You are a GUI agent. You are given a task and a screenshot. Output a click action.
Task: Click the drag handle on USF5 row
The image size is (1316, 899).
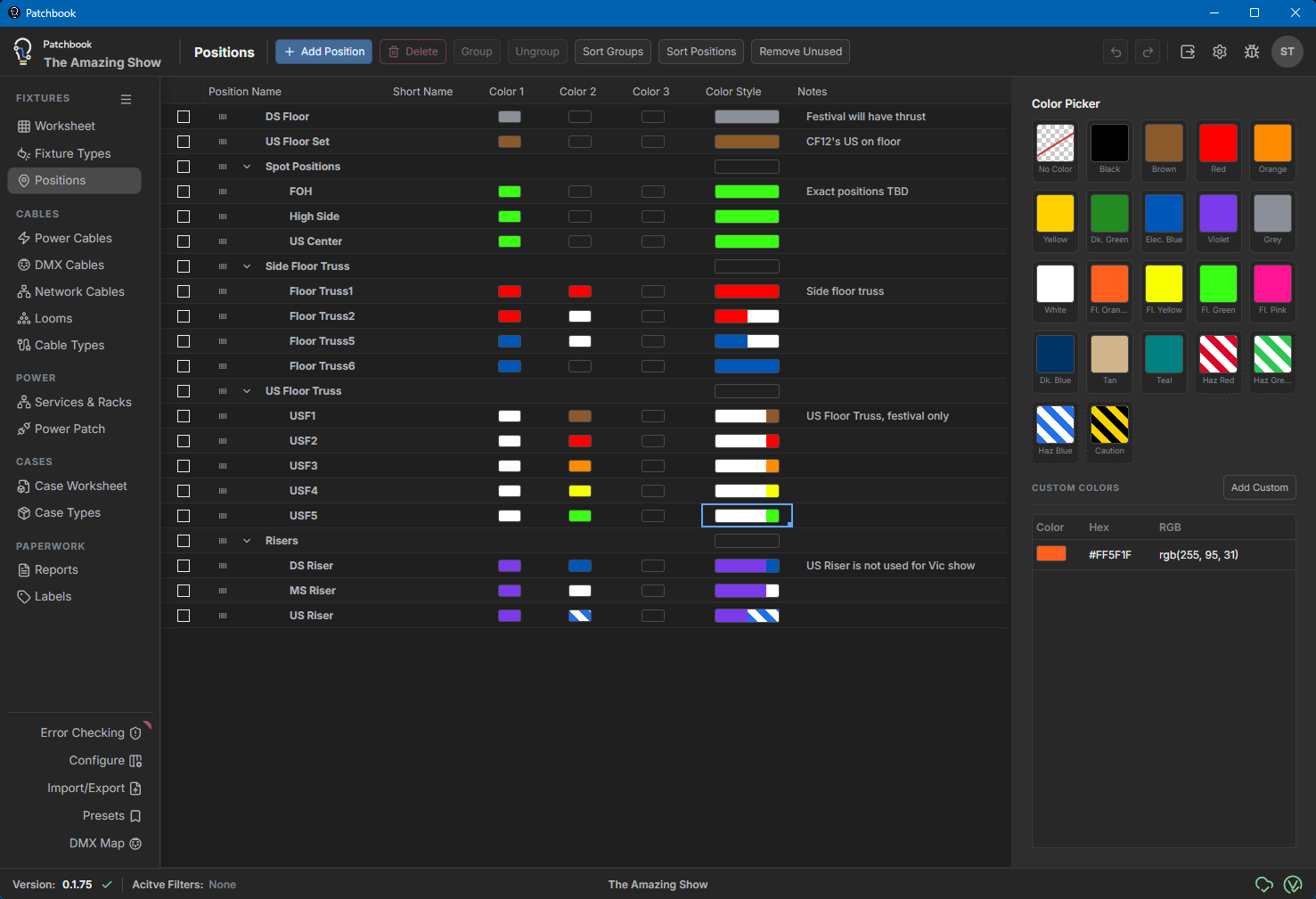[223, 516]
